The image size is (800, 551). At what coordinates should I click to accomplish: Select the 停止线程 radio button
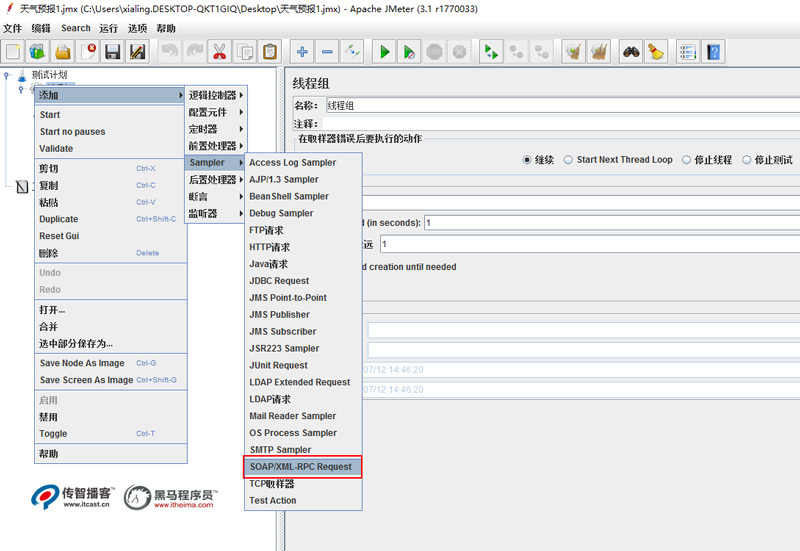(686, 160)
